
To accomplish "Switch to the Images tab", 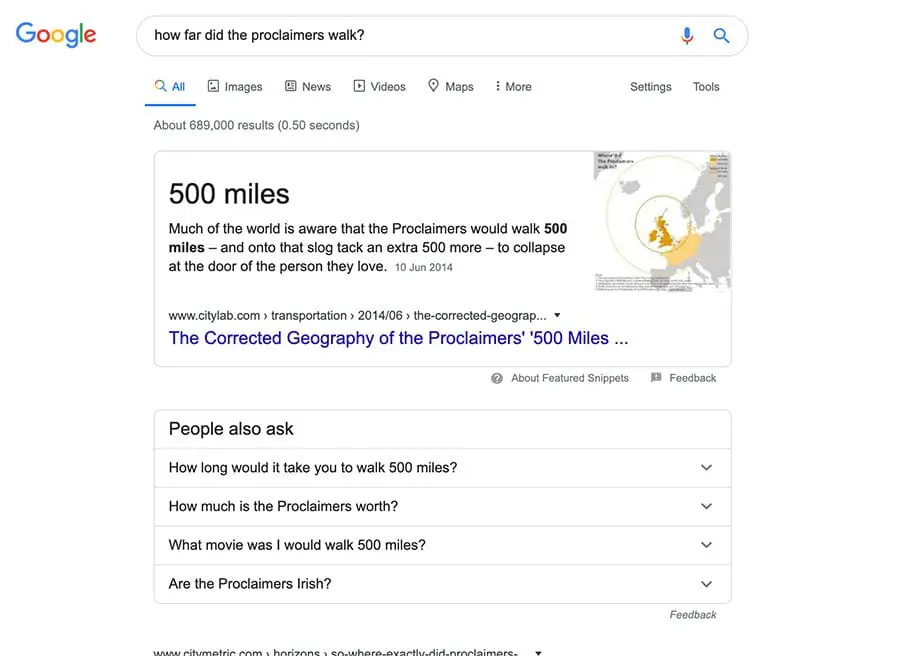I will 235,87.
